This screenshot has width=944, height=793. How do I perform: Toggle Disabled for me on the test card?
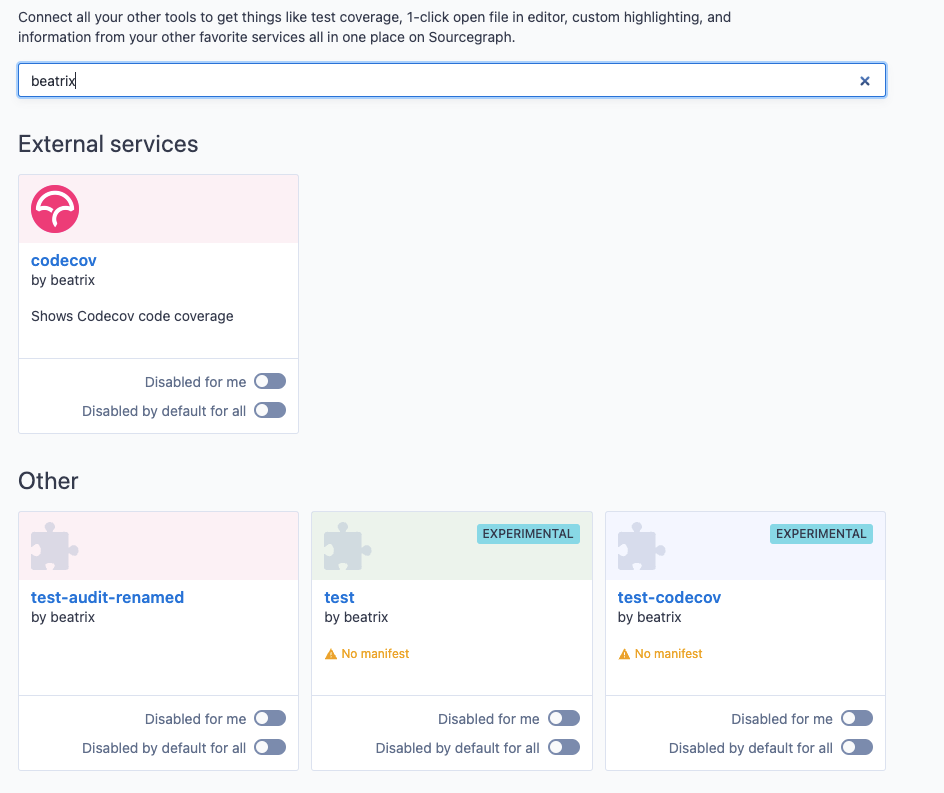coord(564,718)
